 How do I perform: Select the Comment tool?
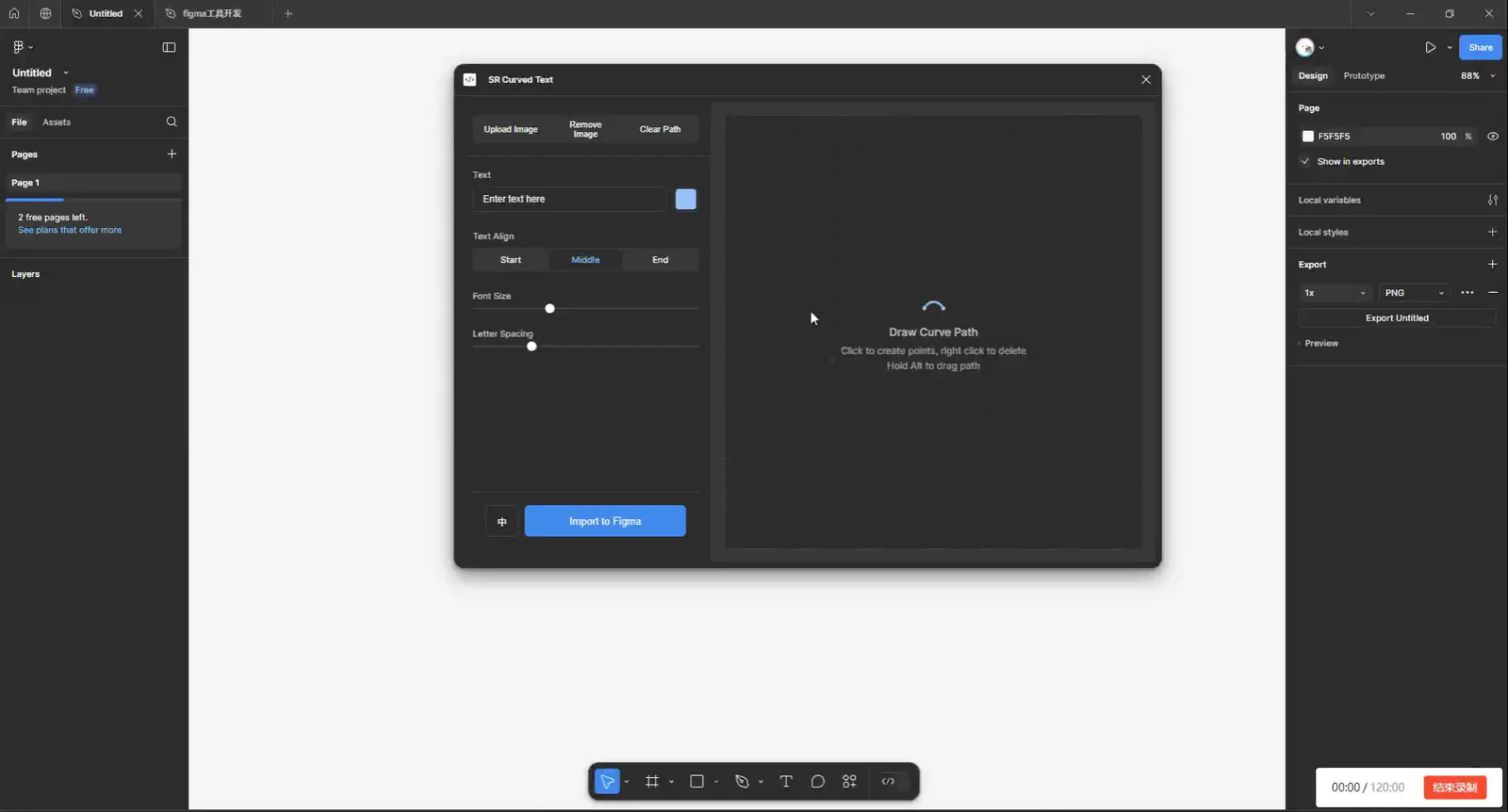point(817,781)
